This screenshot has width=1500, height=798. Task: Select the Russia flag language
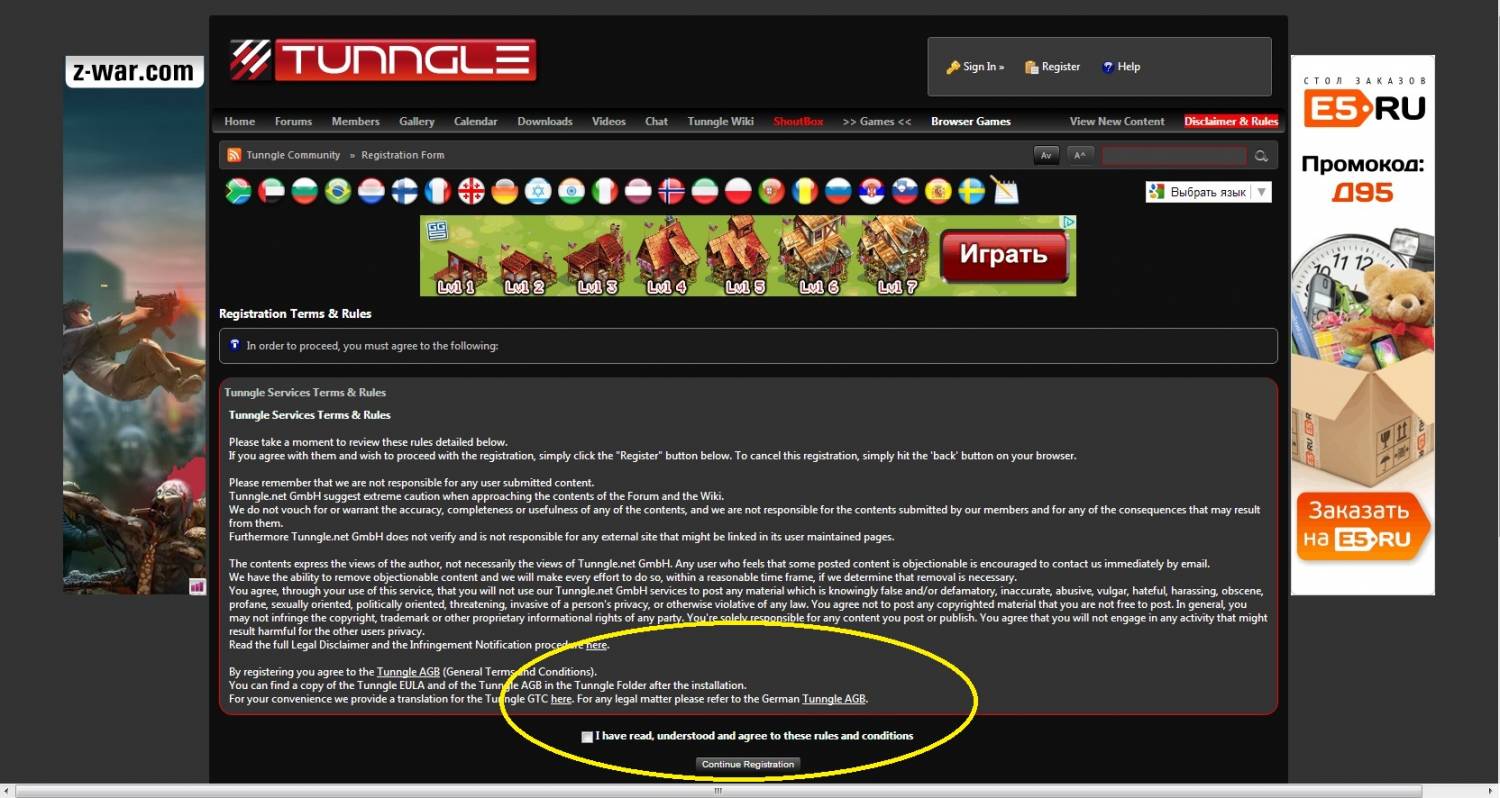tap(838, 191)
